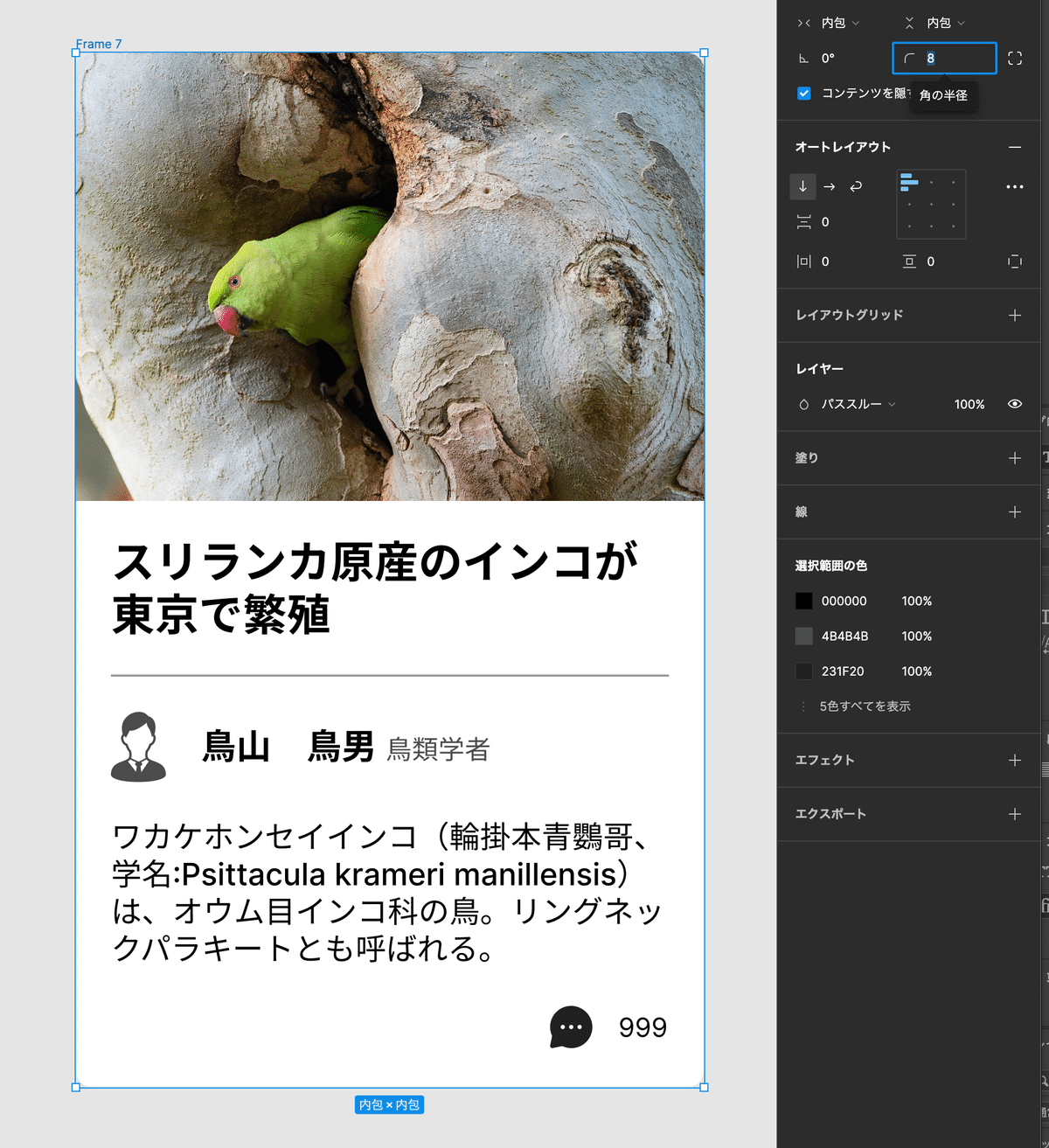
Task: Remove auto layout with minus icon
Action: [1014, 147]
